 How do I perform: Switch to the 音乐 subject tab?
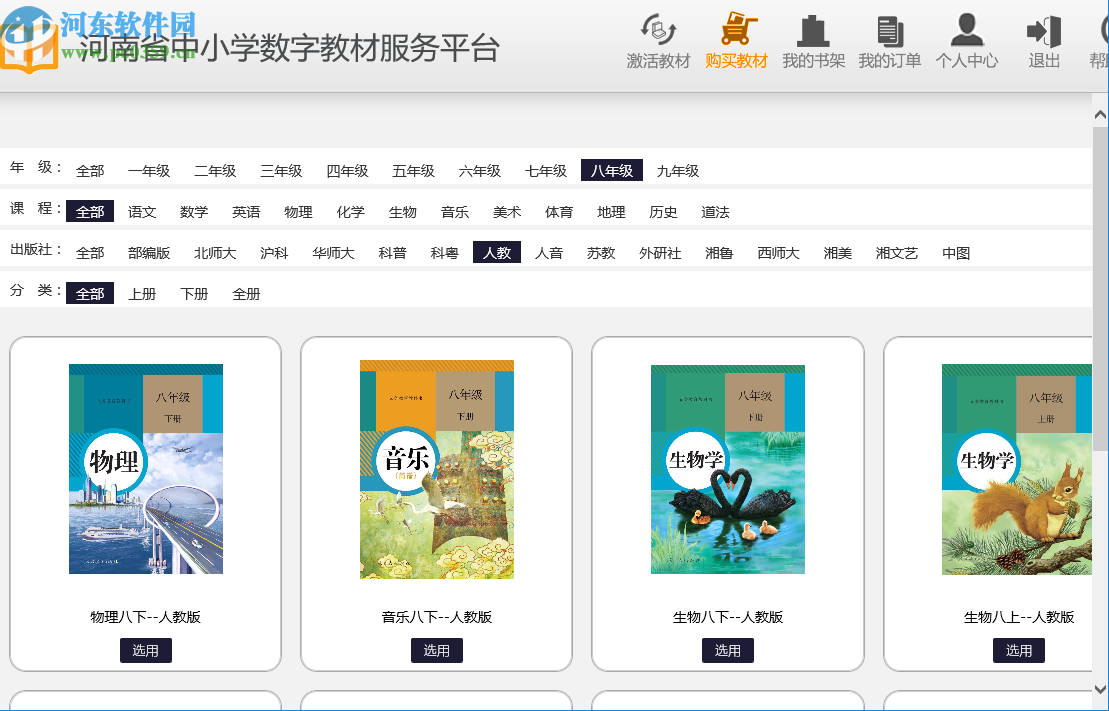454,211
